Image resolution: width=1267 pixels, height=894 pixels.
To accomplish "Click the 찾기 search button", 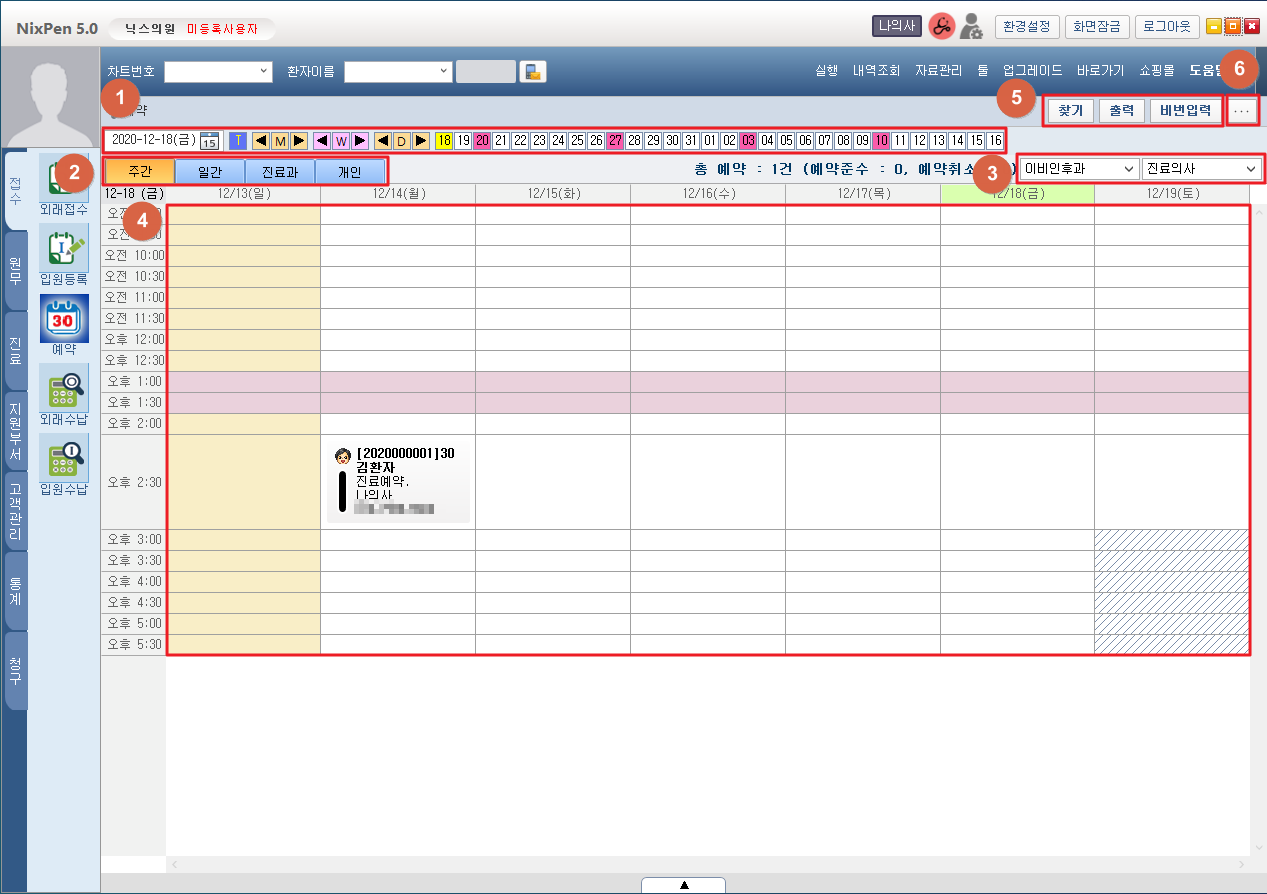I will (1070, 111).
